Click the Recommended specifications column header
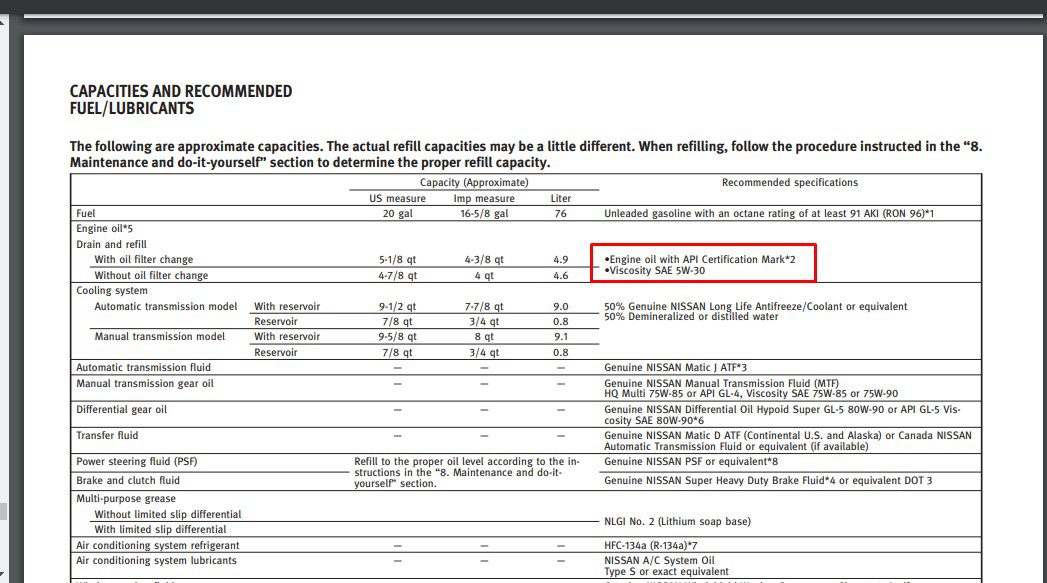Viewport: 1047px width, 583px height. click(789, 183)
